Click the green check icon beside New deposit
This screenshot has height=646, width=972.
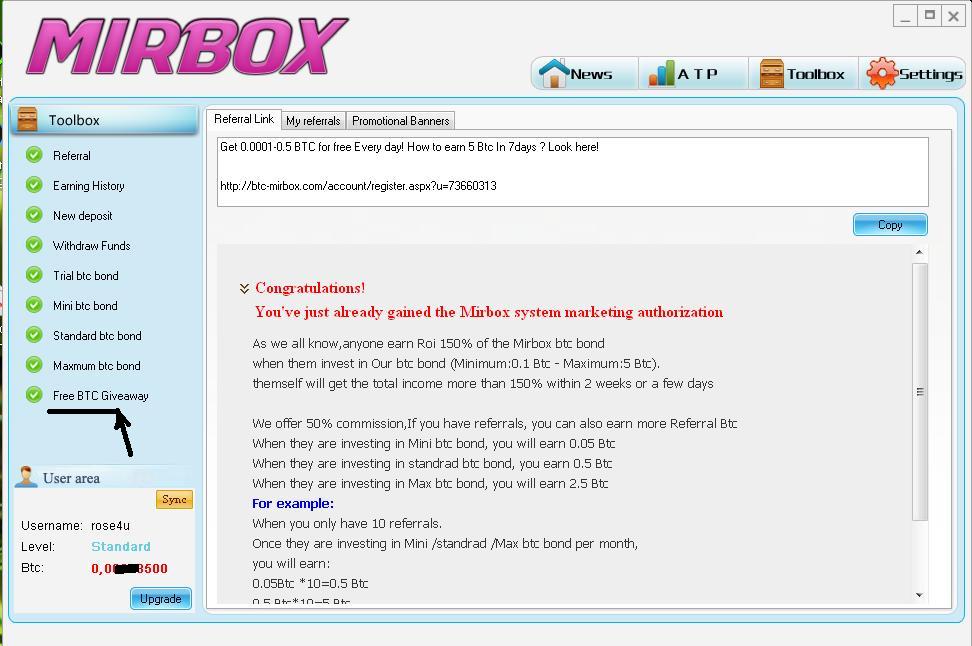(34, 215)
